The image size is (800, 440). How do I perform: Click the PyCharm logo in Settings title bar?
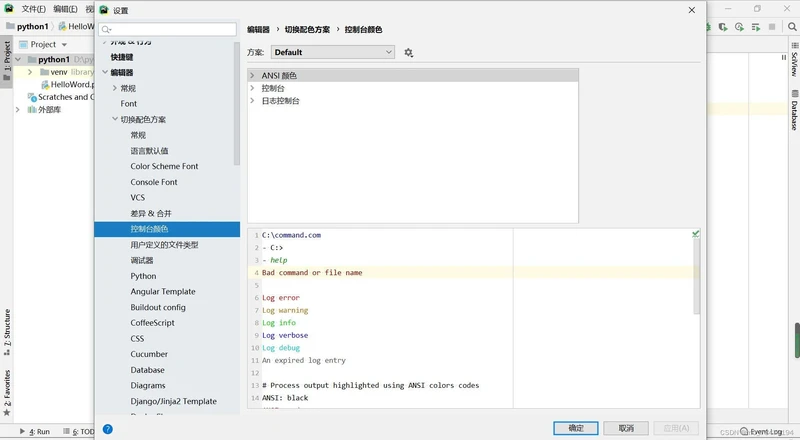click(x=104, y=10)
